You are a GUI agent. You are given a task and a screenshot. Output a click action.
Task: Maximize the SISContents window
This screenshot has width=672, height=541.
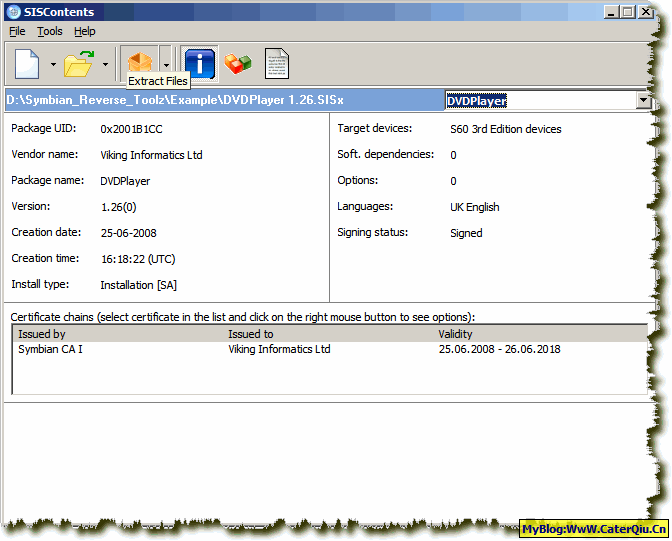[628, 12]
